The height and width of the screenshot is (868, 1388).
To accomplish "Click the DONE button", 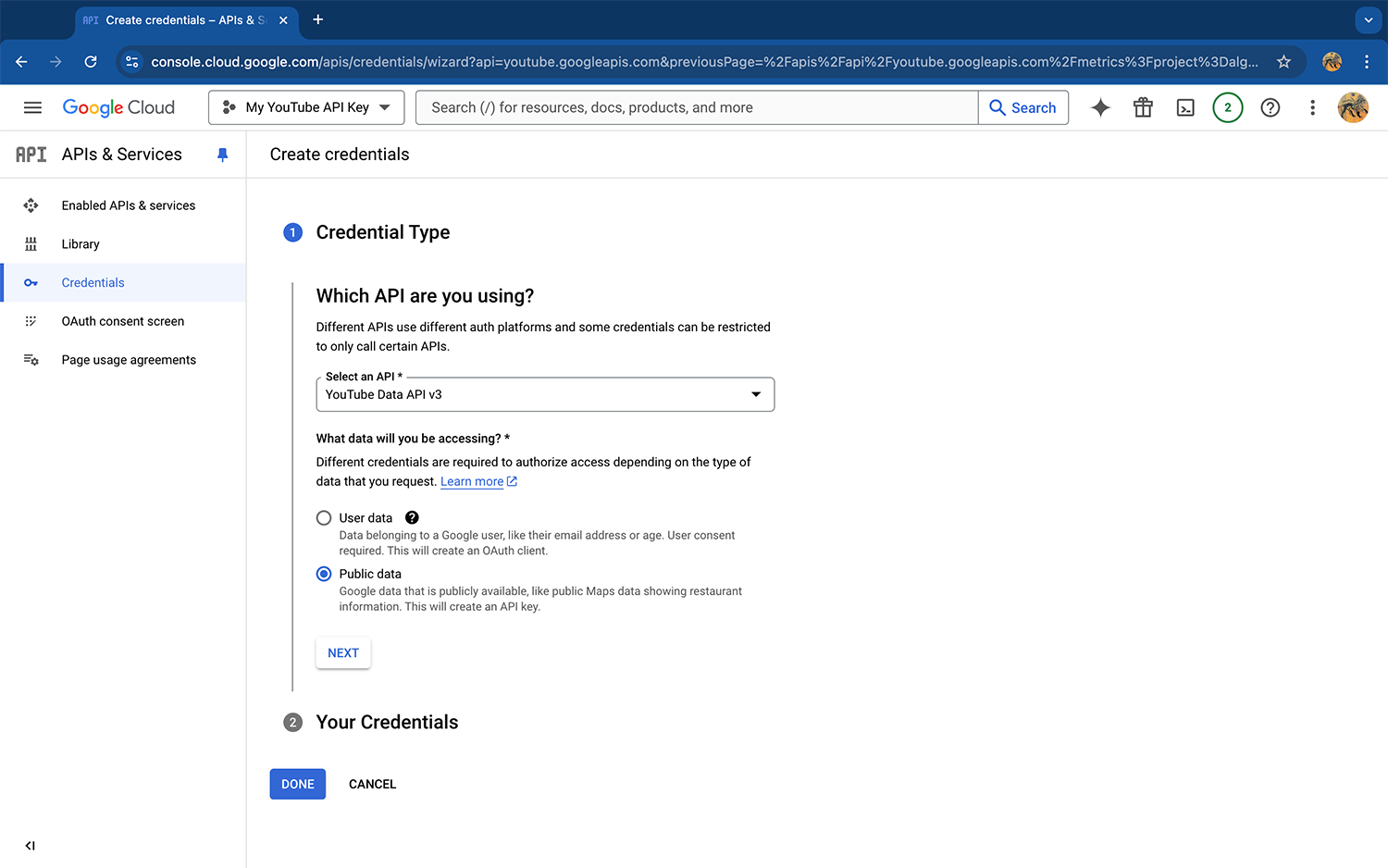I will 298,784.
